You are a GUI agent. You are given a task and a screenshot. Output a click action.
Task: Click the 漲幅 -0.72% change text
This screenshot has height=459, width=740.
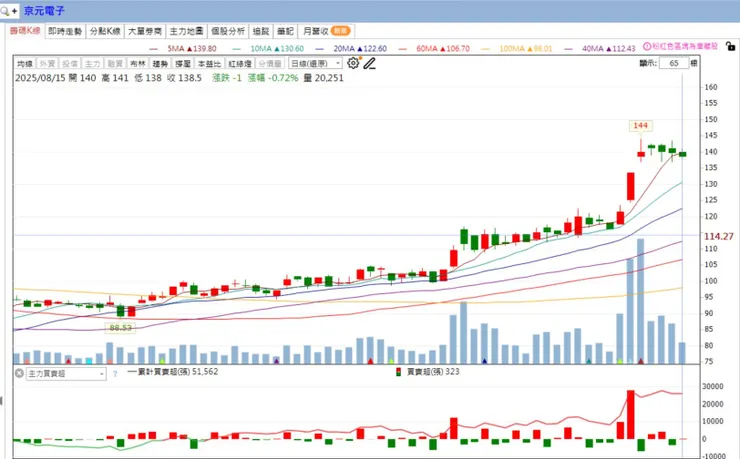273,78
